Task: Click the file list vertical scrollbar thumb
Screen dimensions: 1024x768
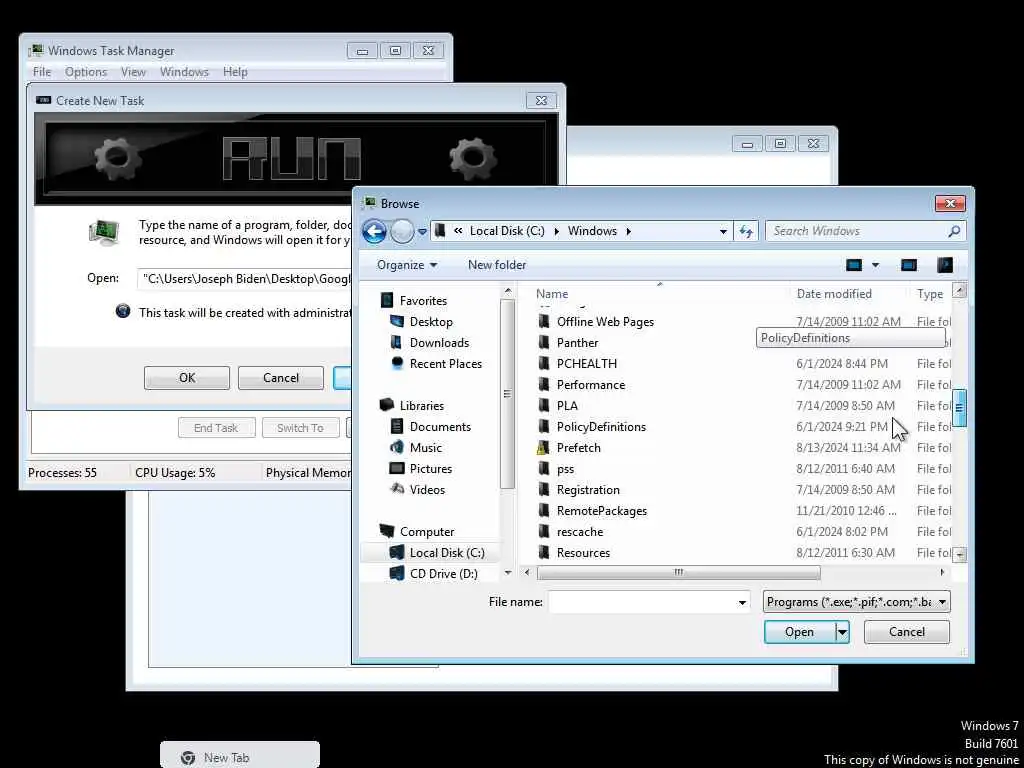Action: click(959, 408)
